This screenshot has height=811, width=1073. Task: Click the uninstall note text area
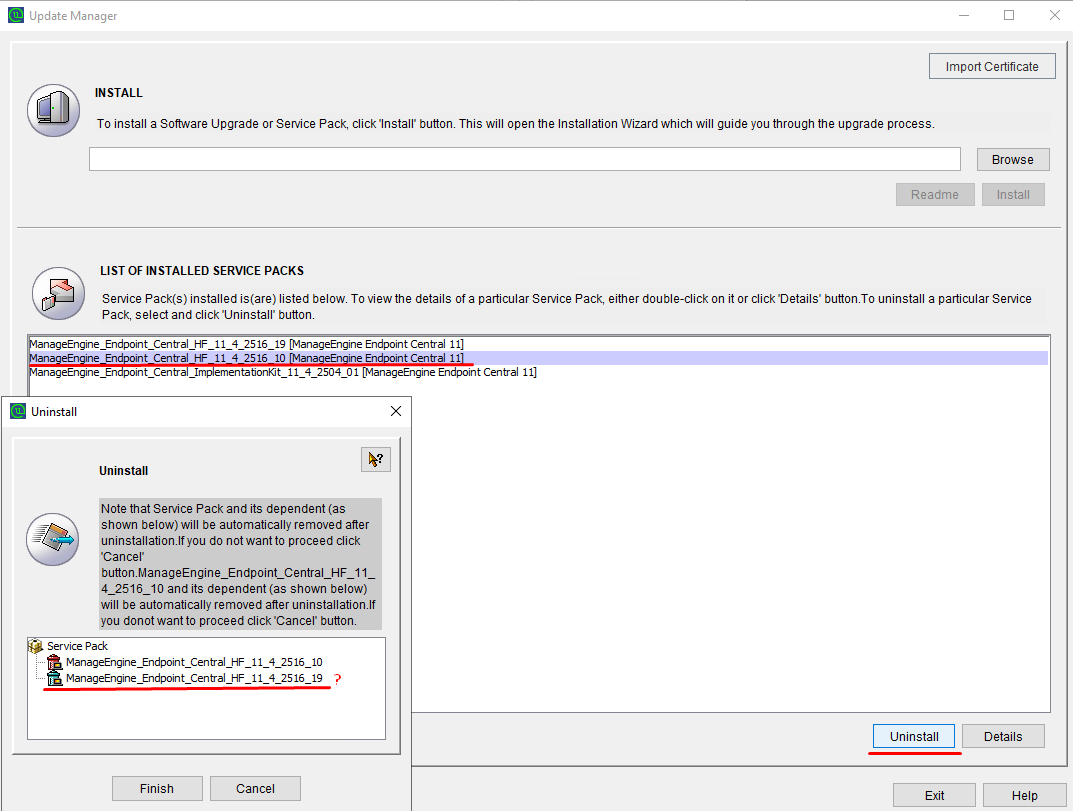point(240,564)
